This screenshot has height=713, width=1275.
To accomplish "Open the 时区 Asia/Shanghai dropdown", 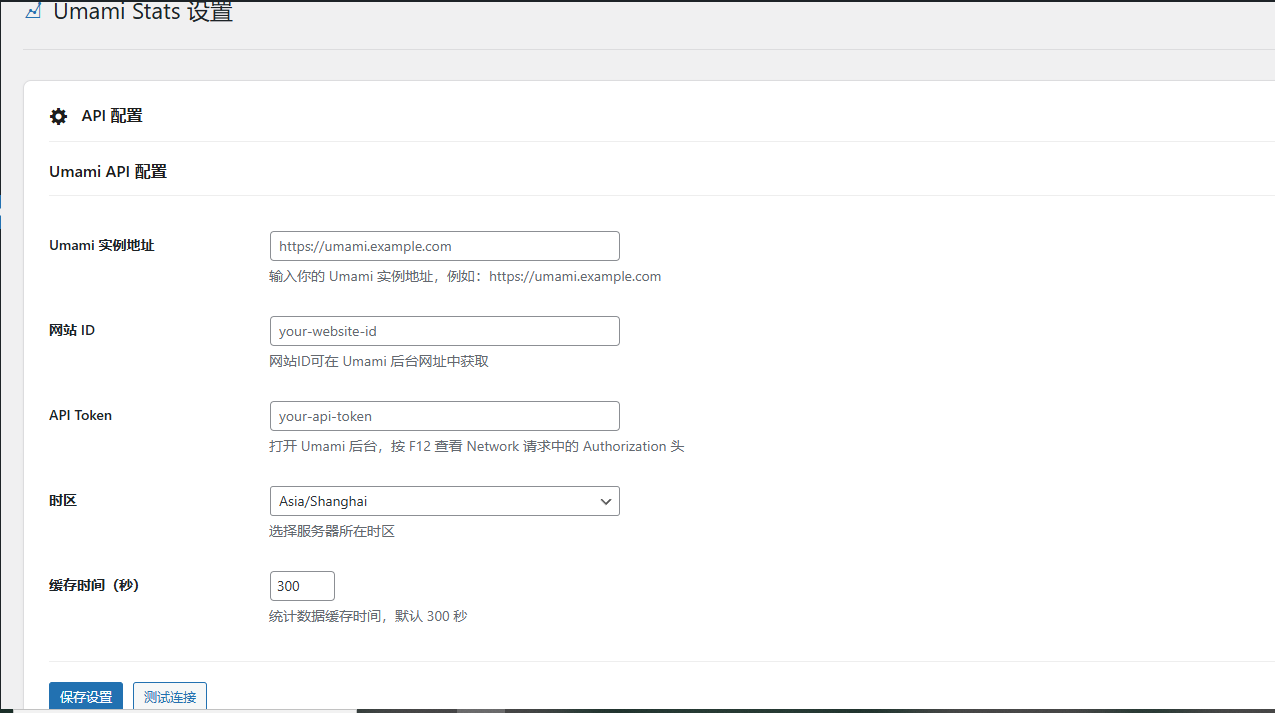I will tap(445, 501).
